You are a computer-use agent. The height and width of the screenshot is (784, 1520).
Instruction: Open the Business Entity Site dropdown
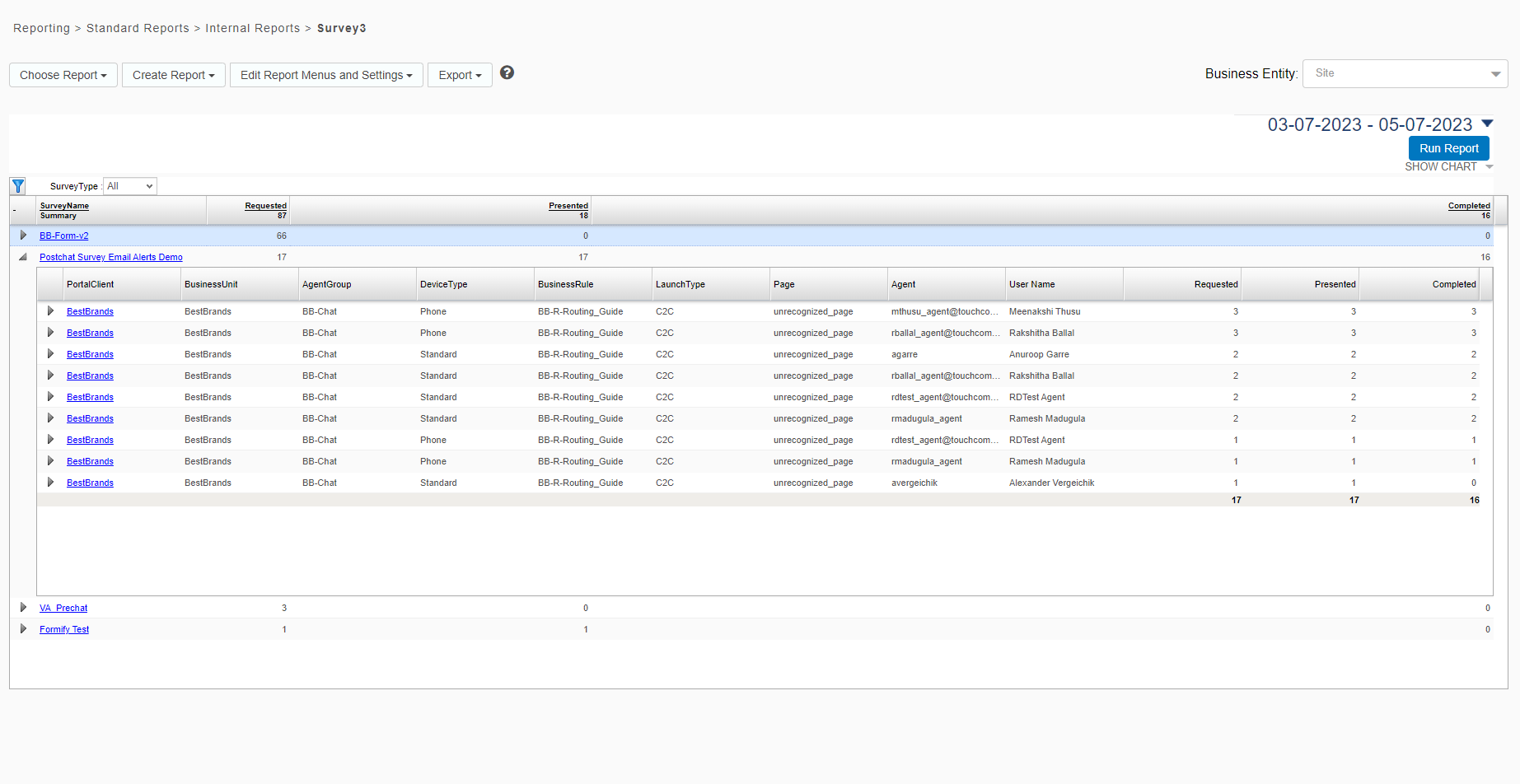point(1405,73)
